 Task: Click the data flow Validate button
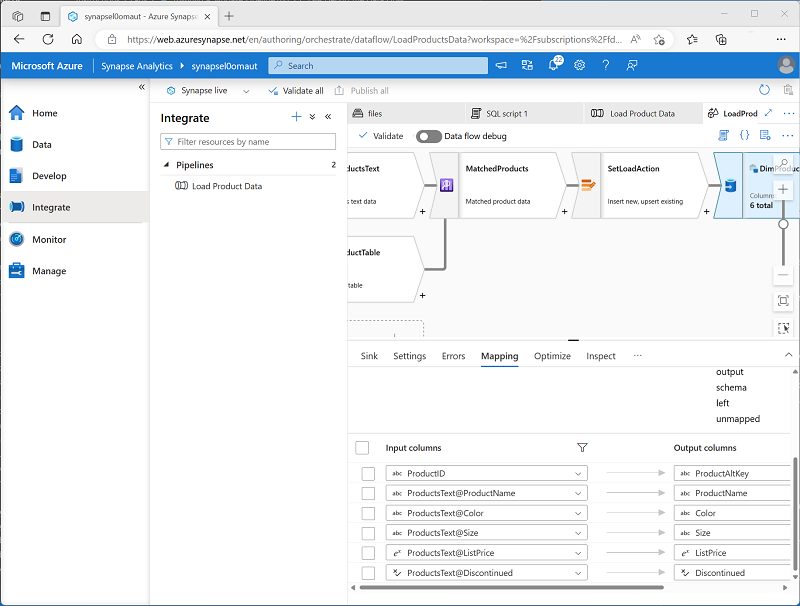coord(381,136)
